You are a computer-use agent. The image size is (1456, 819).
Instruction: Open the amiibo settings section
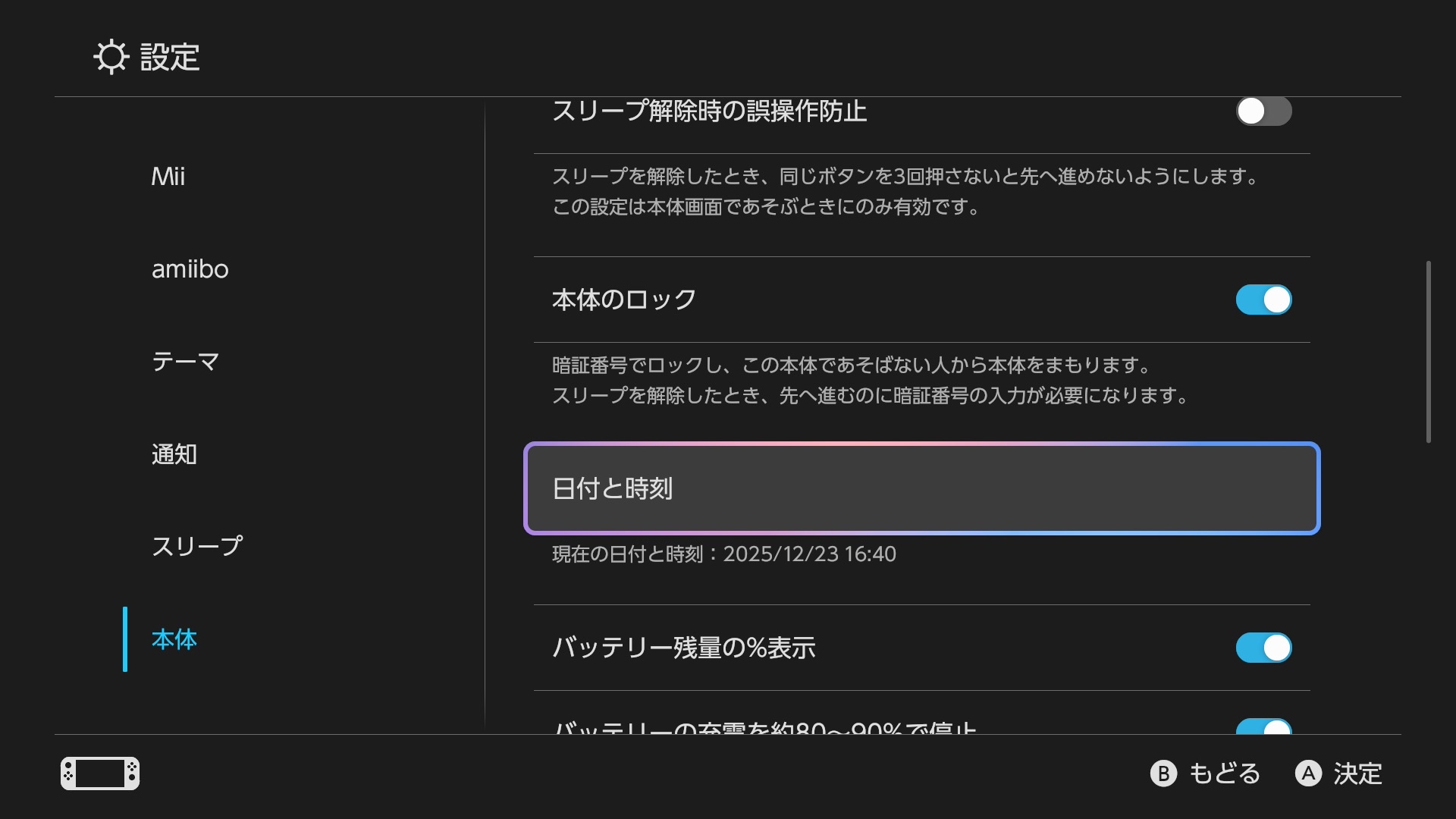pos(190,269)
